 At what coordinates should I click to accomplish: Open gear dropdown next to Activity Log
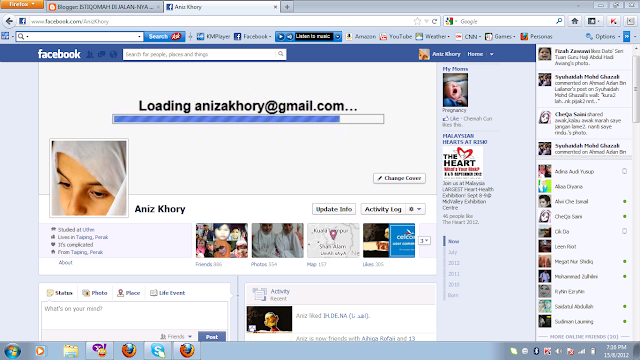pos(415,209)
